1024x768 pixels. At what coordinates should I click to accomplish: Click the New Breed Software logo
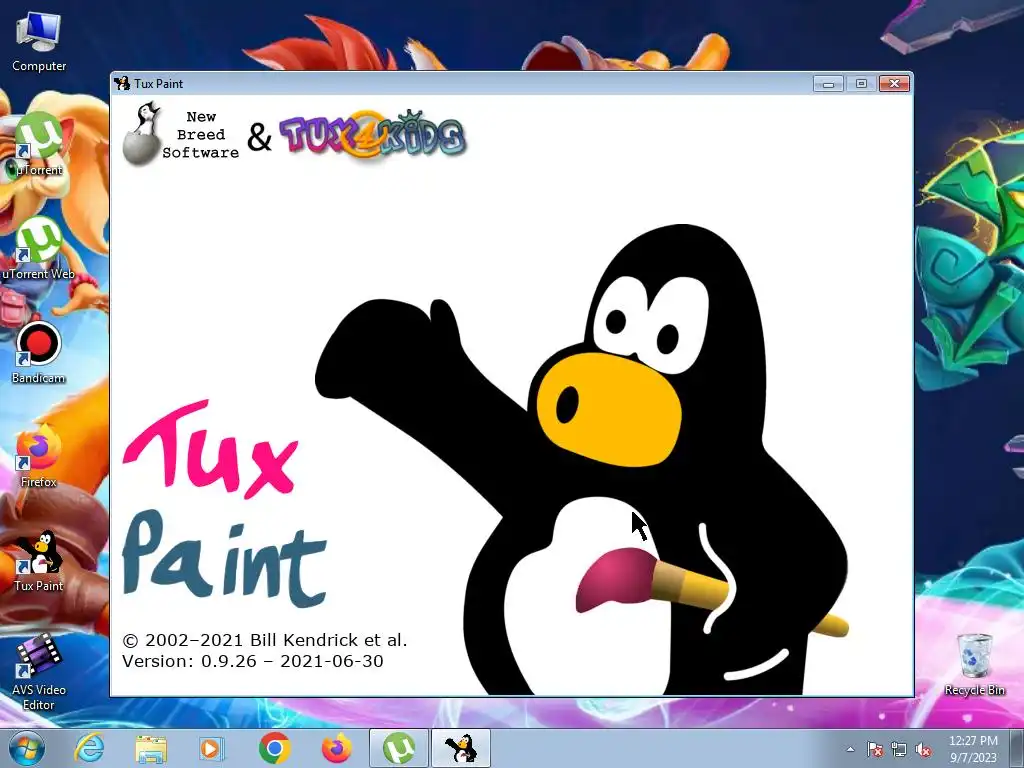pyautogui.click(x=181, y=135)
